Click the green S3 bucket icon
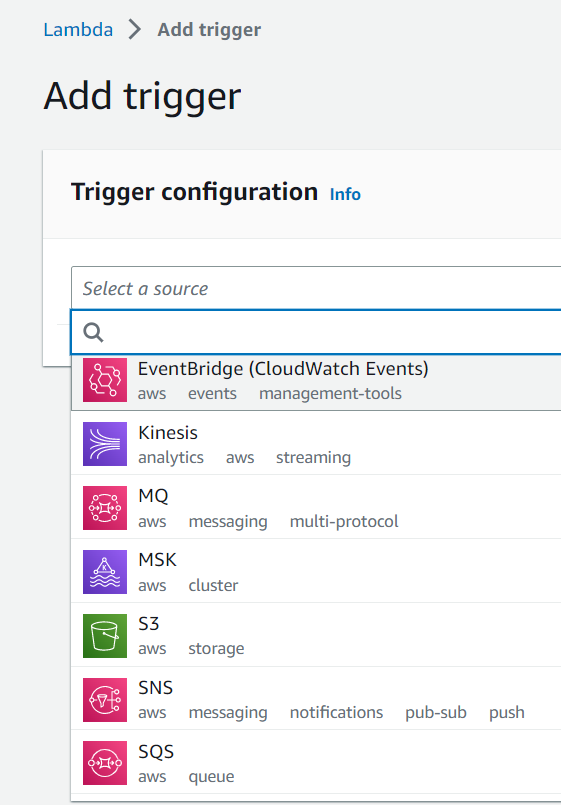Viewport: 561px width, 805px height. tap(105, 636)
